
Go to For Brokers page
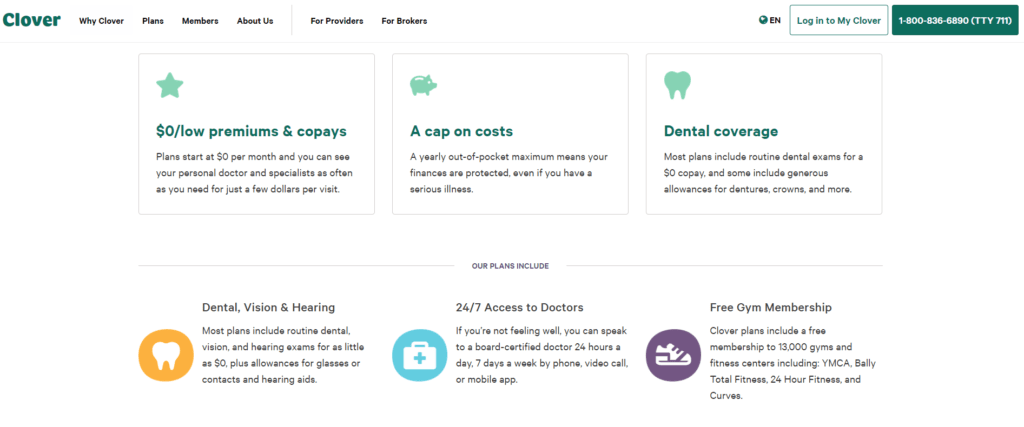(x=404, y=21)
